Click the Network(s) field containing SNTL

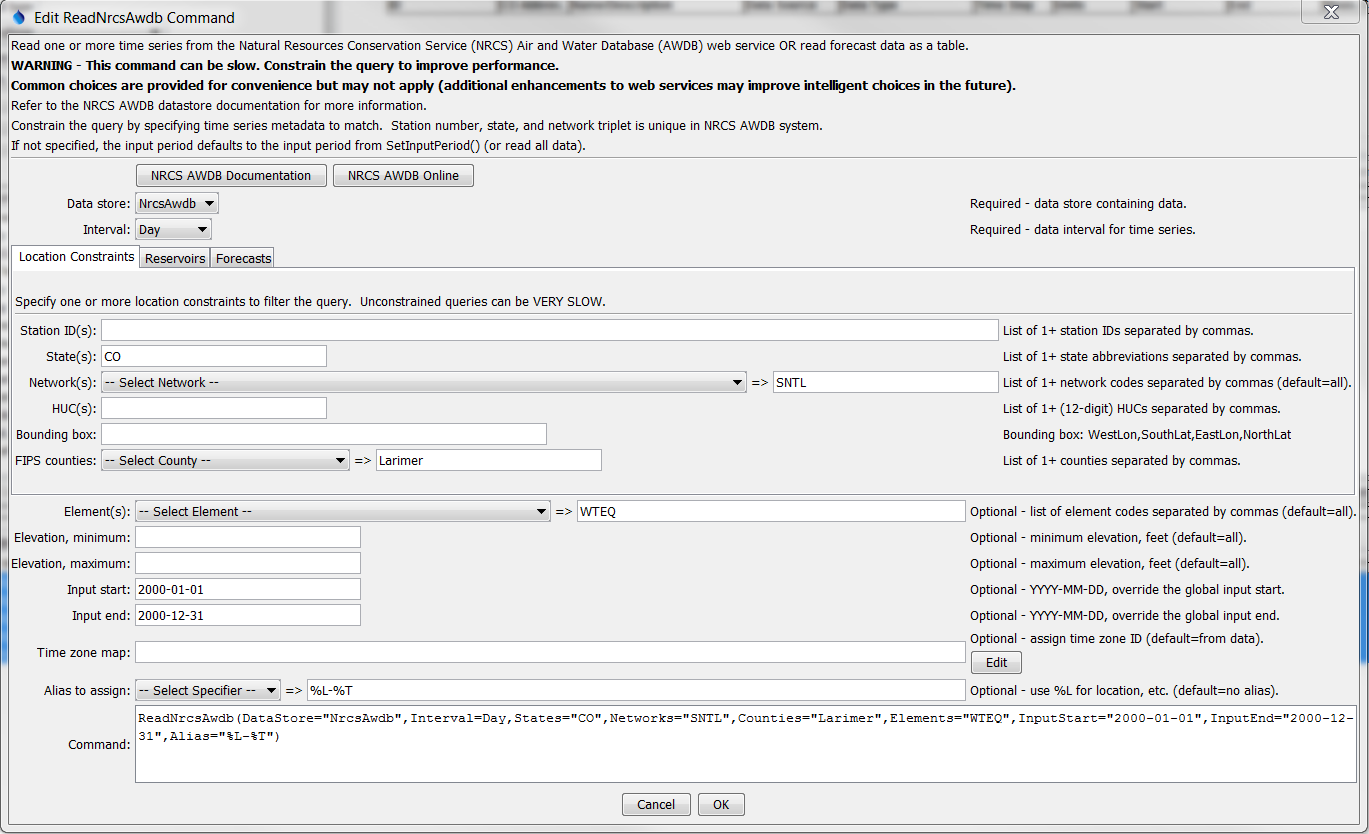[x=885, y=382]
